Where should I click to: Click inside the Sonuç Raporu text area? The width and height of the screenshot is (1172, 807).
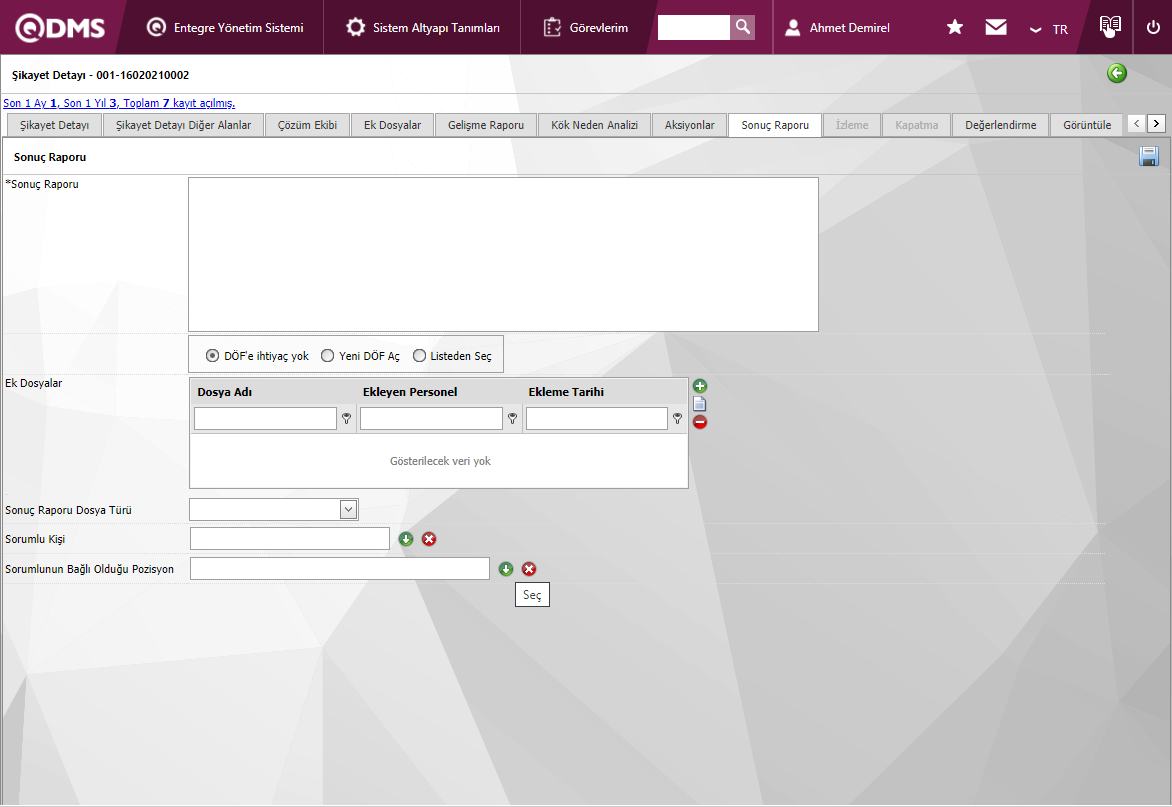(503, 254)
